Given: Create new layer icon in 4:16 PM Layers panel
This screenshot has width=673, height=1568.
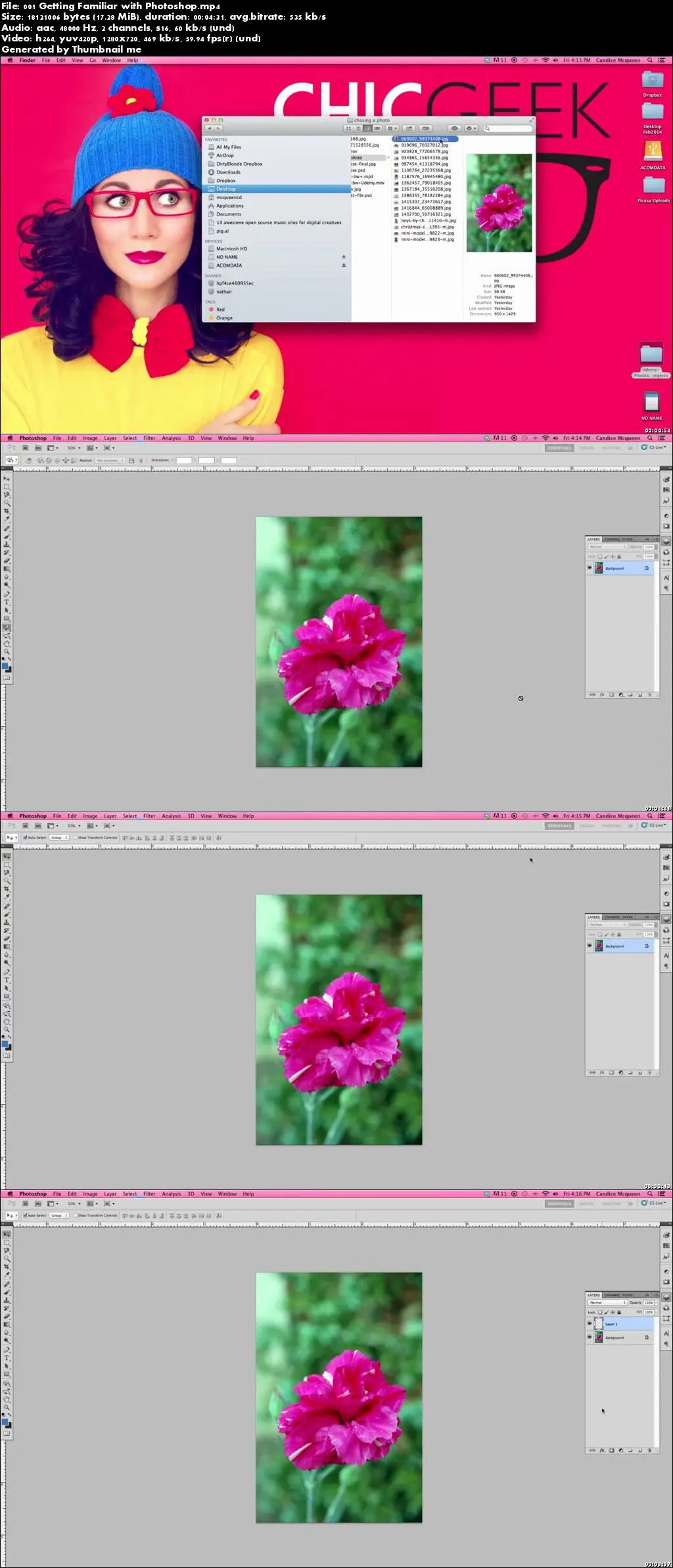Looking at the screenshot, I should pos(640,1450).
